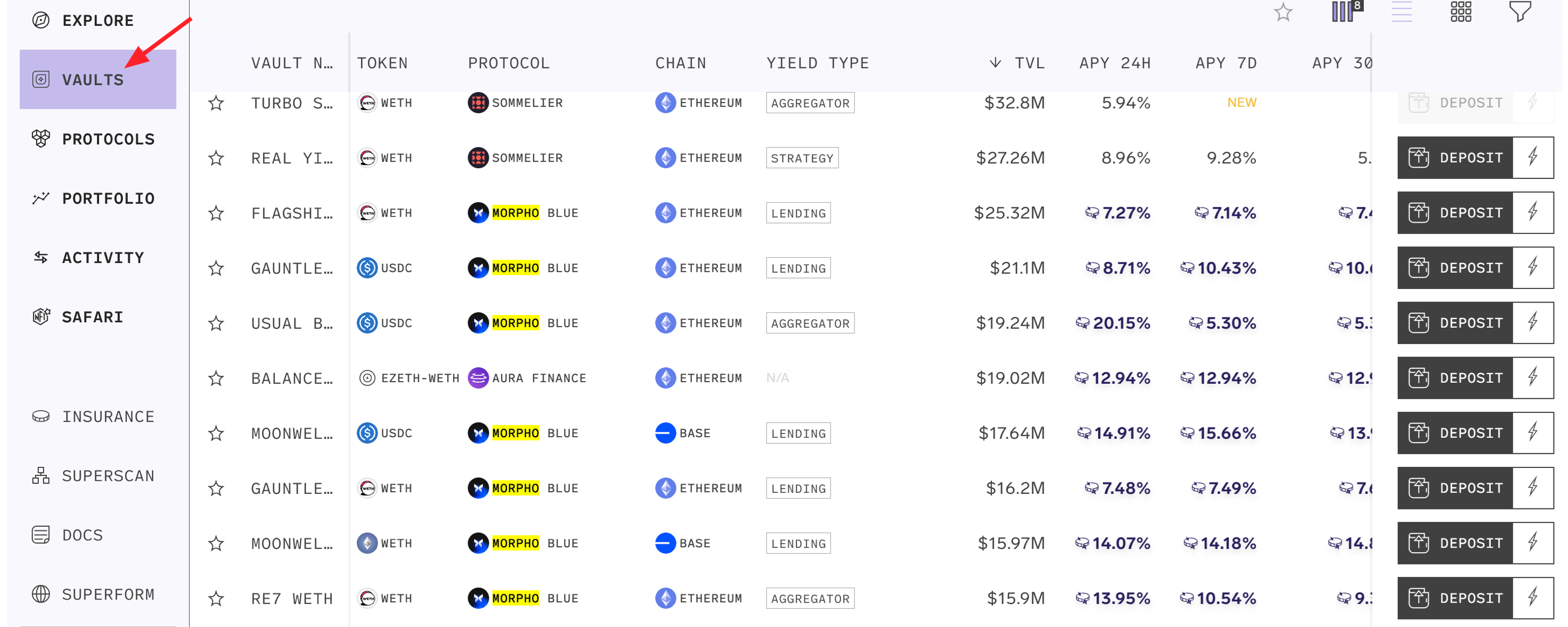Viewport: 1568px width, 627px height.
Task: Click Sommelier protocol icon in Turbo S... row
Action: click(478, 103)
